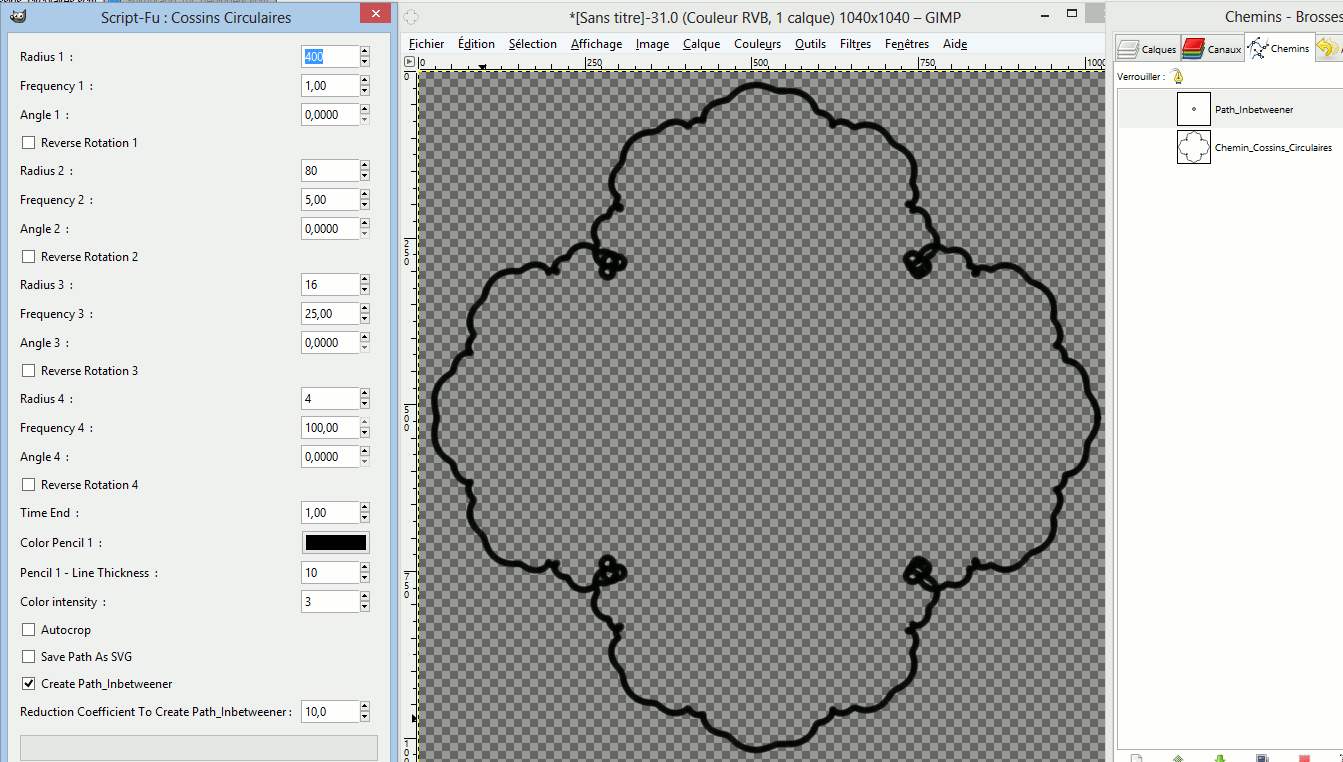
Task: Tick the Save Path As SVG checkbox
Action: [28, 657]
